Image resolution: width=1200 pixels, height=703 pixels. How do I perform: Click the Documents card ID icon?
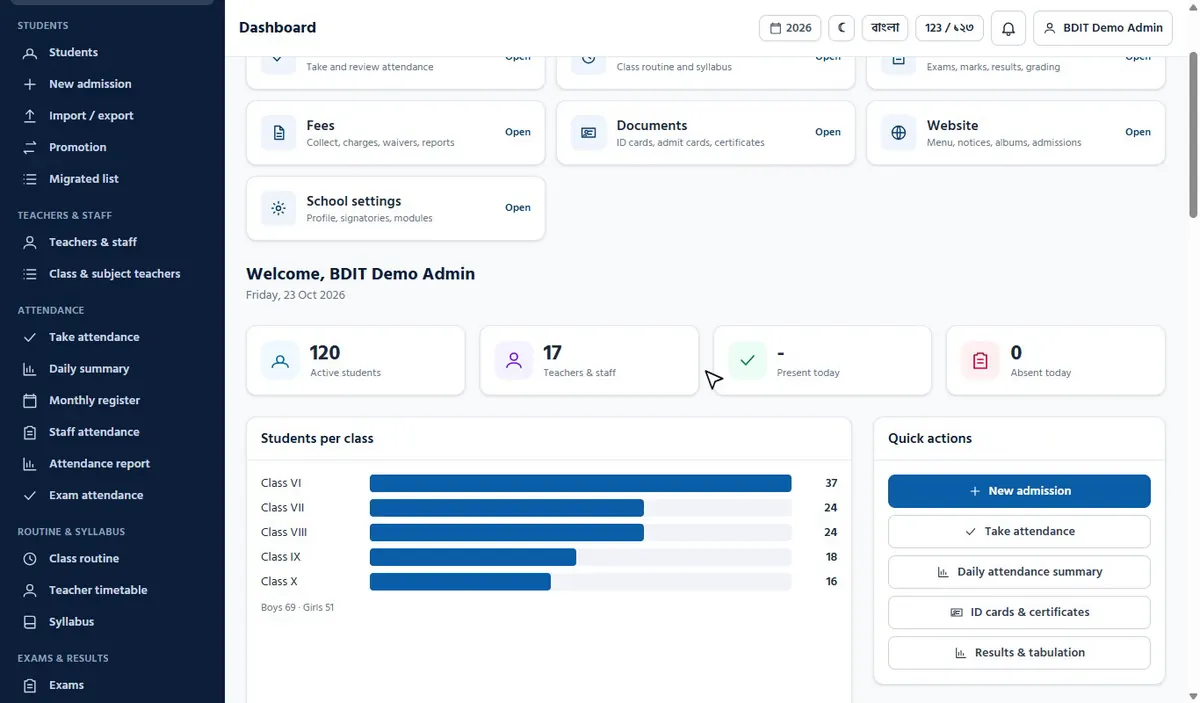588,132
